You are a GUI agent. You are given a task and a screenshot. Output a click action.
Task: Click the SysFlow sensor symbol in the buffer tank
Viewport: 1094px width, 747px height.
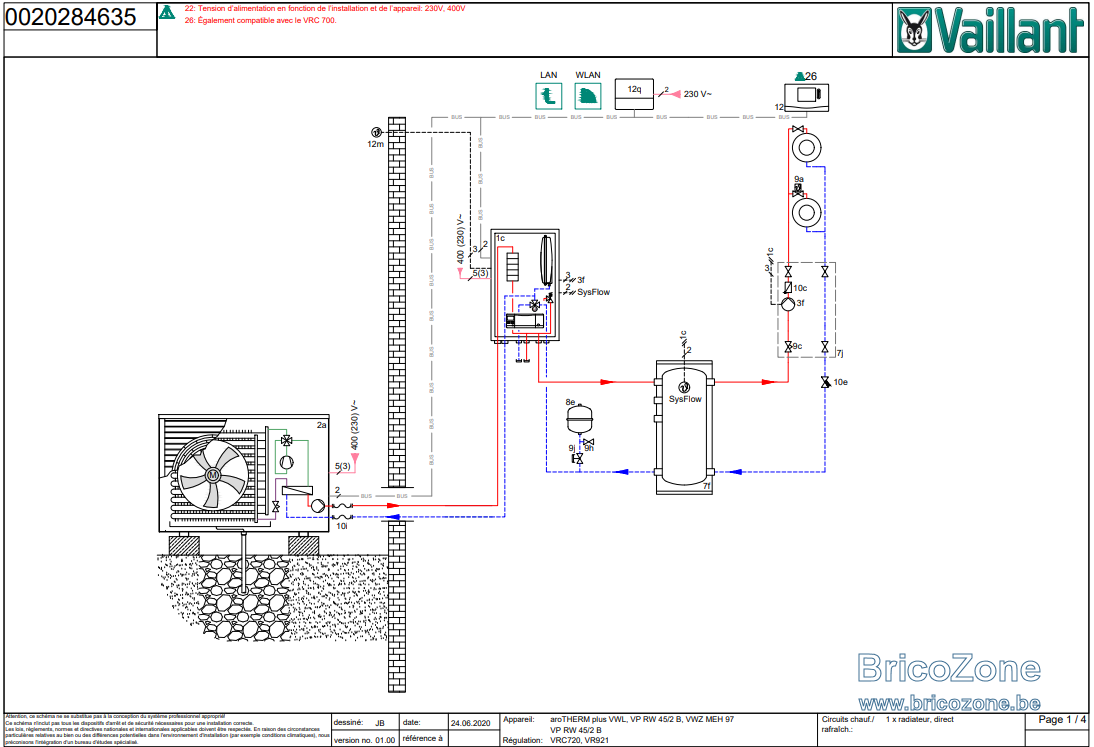point(684,387)
